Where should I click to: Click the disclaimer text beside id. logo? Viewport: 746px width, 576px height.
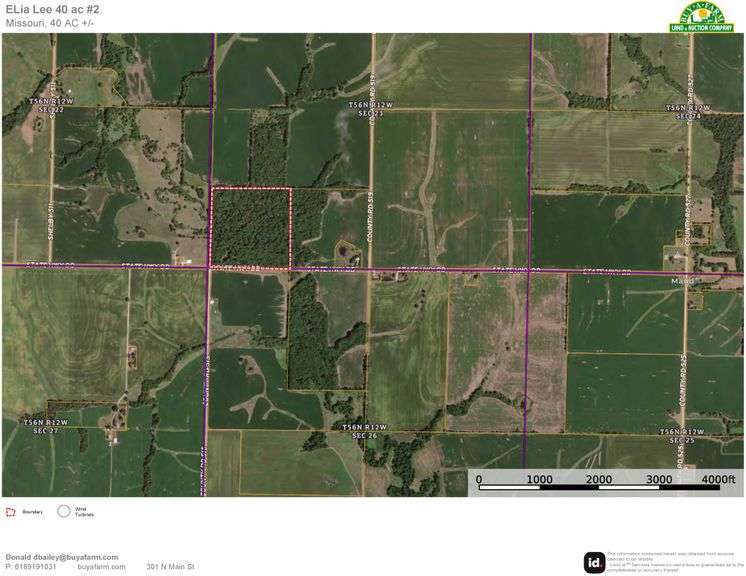click(675, 562)
